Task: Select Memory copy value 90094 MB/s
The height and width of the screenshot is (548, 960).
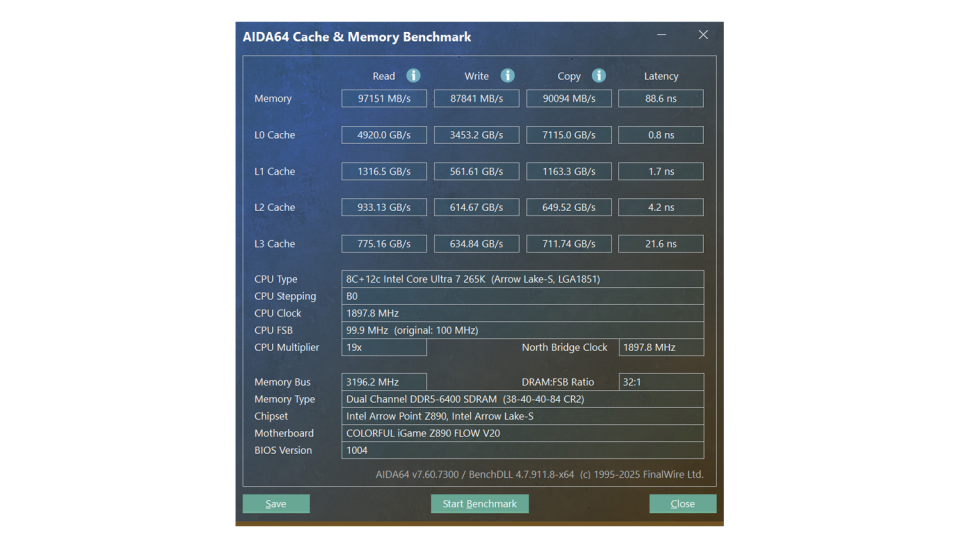Action: [569, 99]
